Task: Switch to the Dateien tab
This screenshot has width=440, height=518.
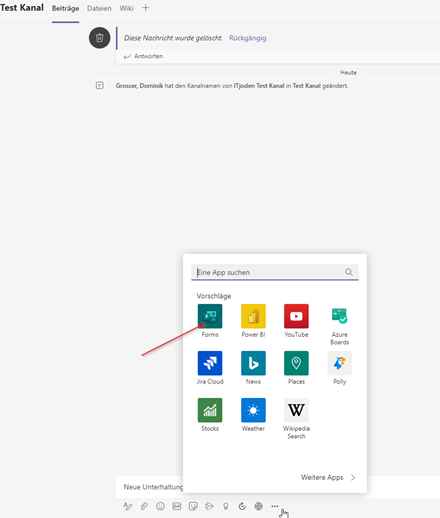Action: [x=99, y=8]
